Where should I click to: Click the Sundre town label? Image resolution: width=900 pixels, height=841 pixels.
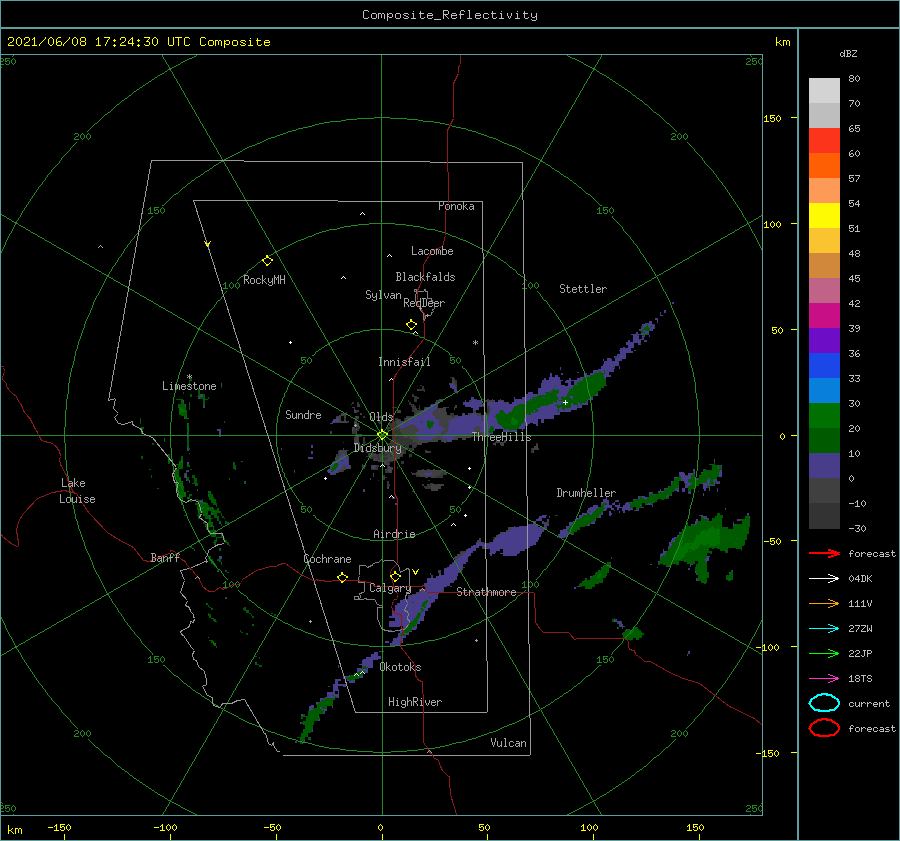(303, 414)
